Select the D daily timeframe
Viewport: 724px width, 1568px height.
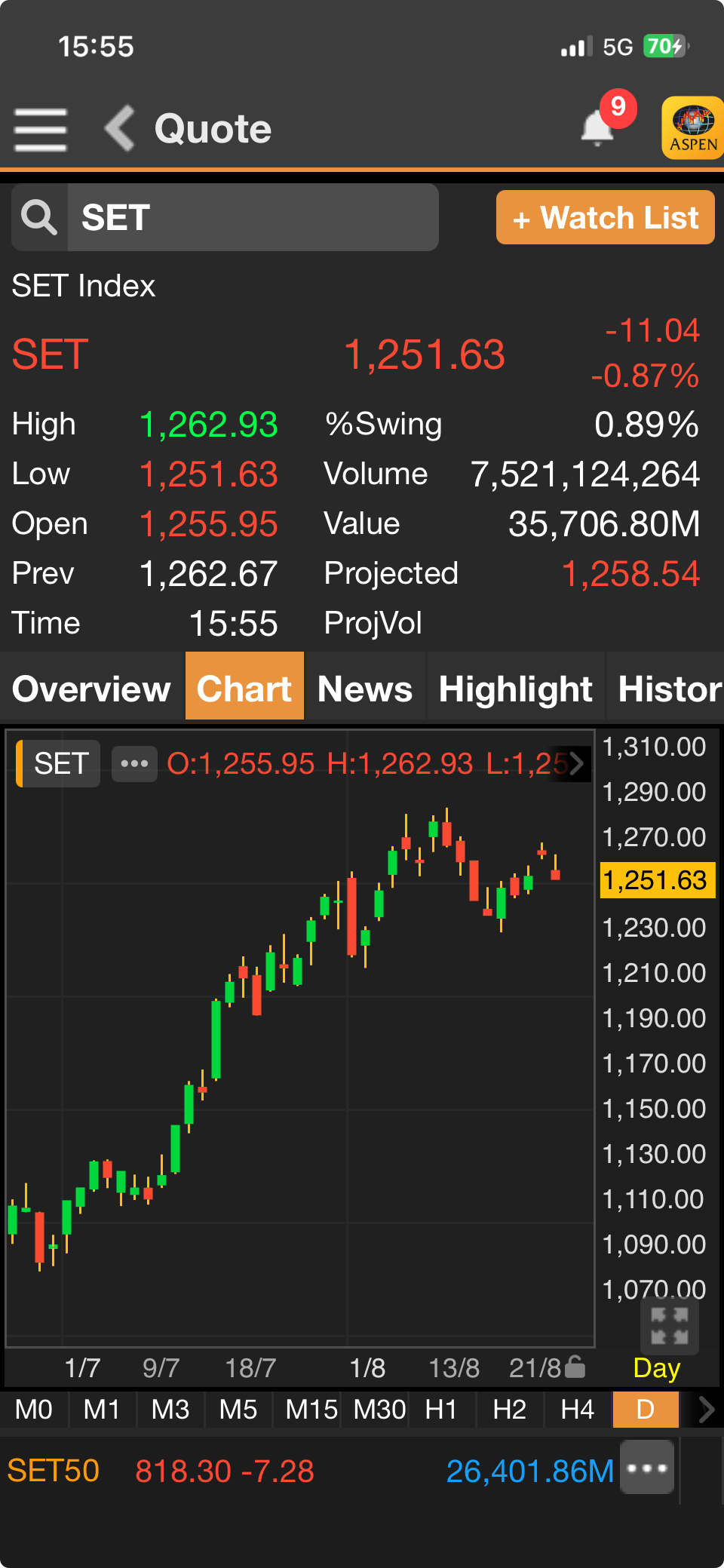pyautogui.click(x=646, y=1409)
